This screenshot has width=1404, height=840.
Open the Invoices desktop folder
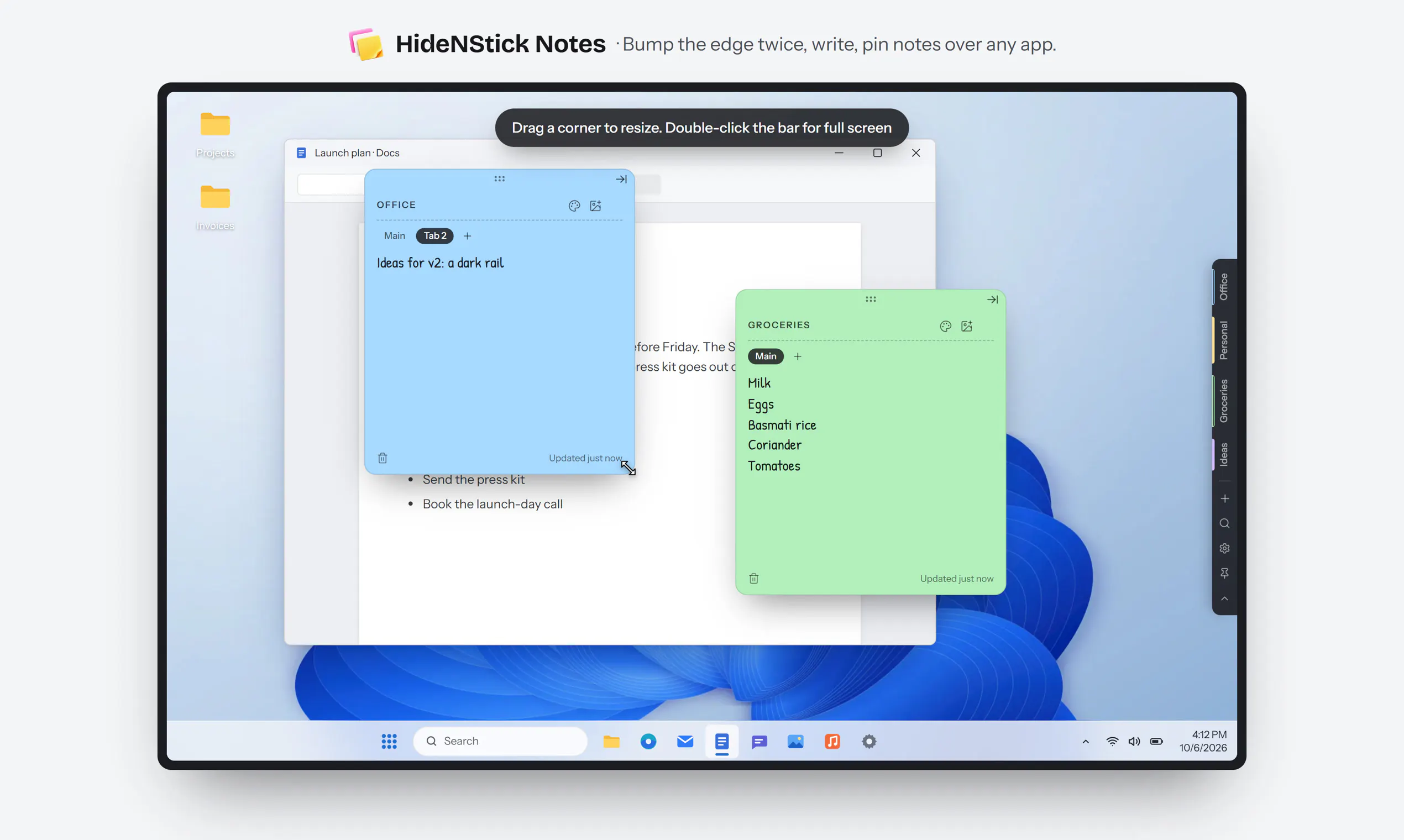[x=215, y=208]
